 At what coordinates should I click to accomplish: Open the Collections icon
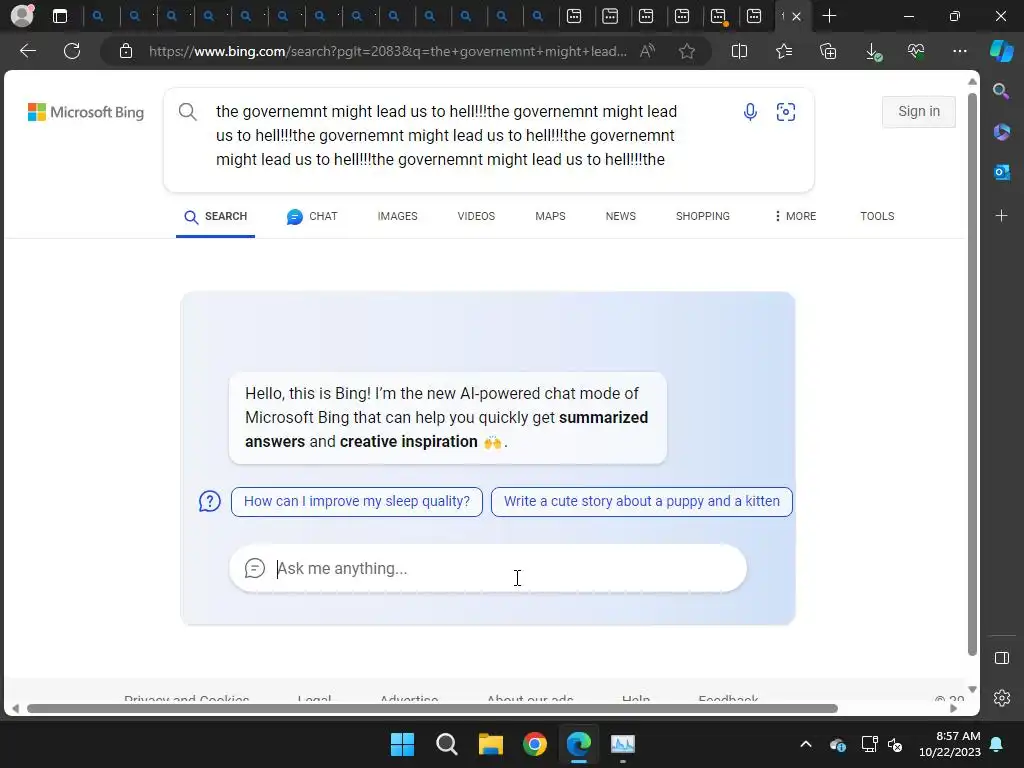[x=828, y=51]
